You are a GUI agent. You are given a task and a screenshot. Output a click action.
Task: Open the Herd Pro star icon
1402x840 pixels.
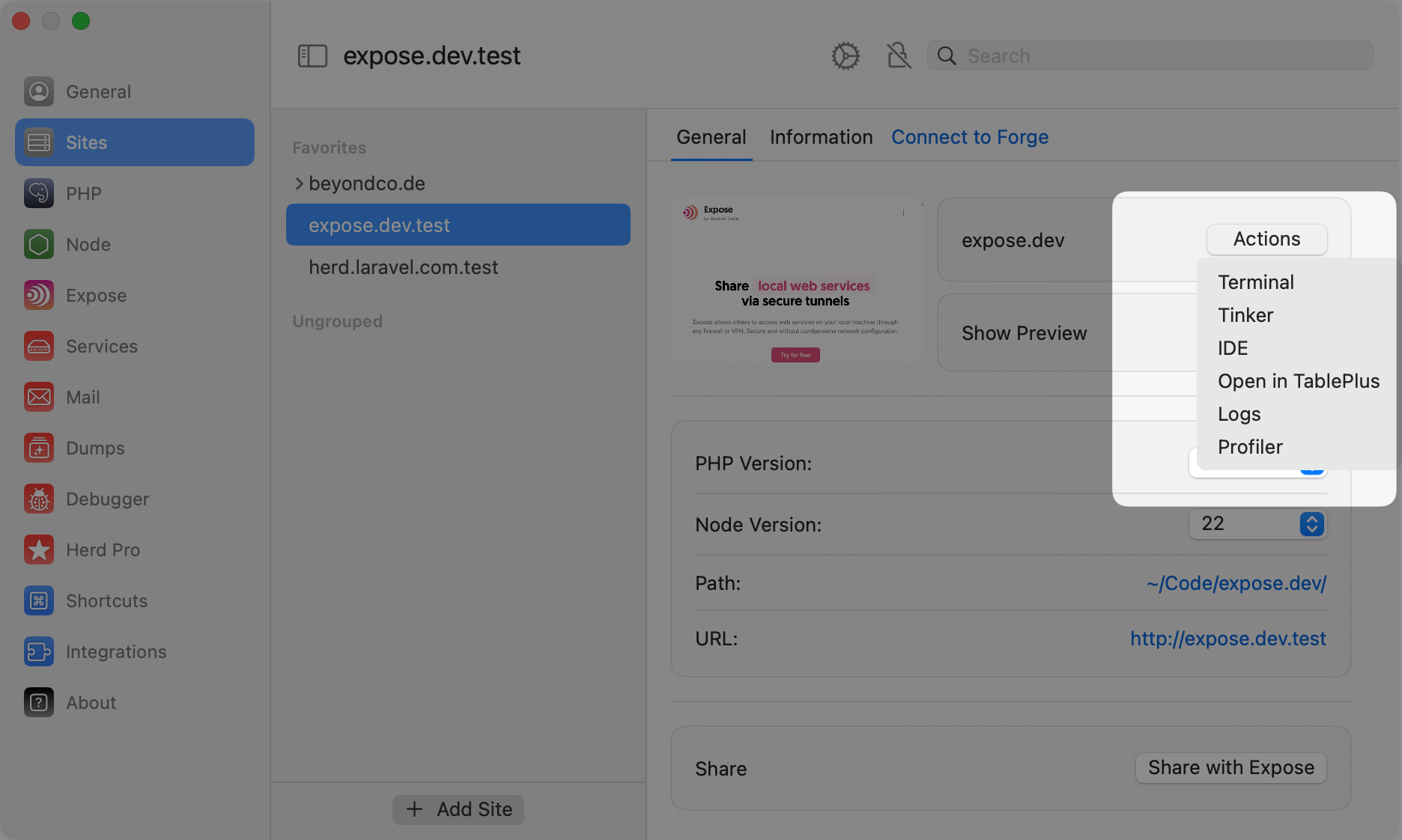[x=39, y=550]
